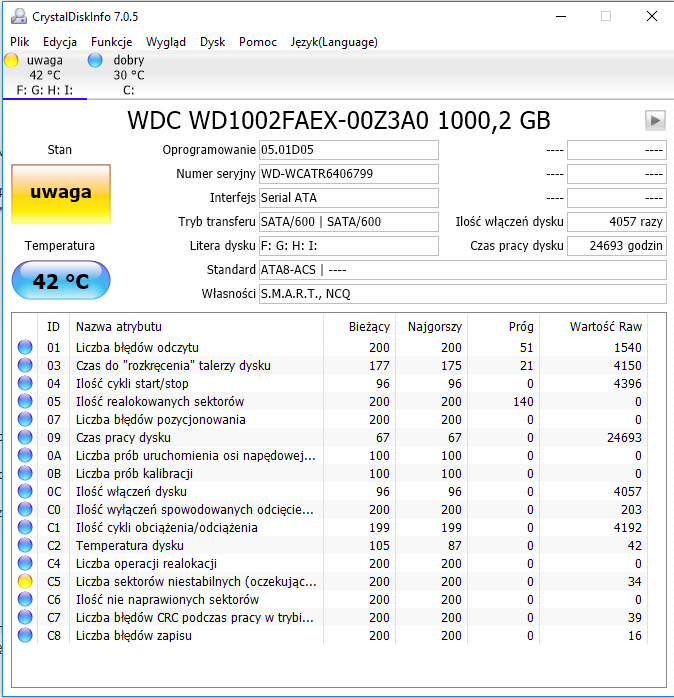Click the Próg column header

503,327
